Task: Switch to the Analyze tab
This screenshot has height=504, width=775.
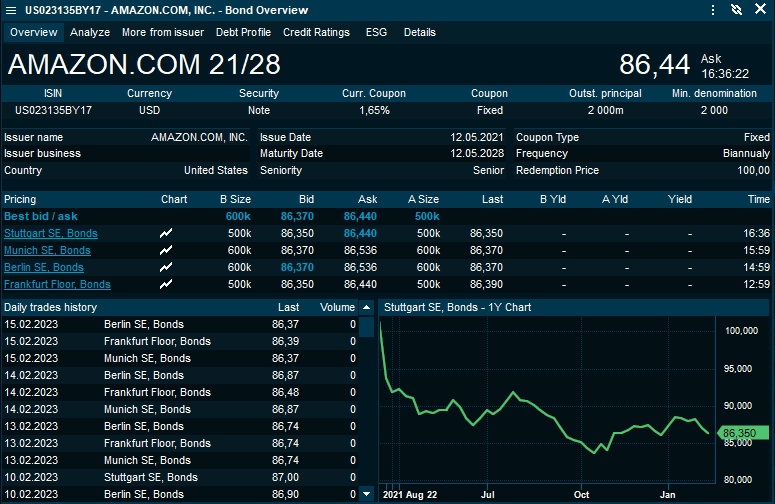Action: click(90, 32)
